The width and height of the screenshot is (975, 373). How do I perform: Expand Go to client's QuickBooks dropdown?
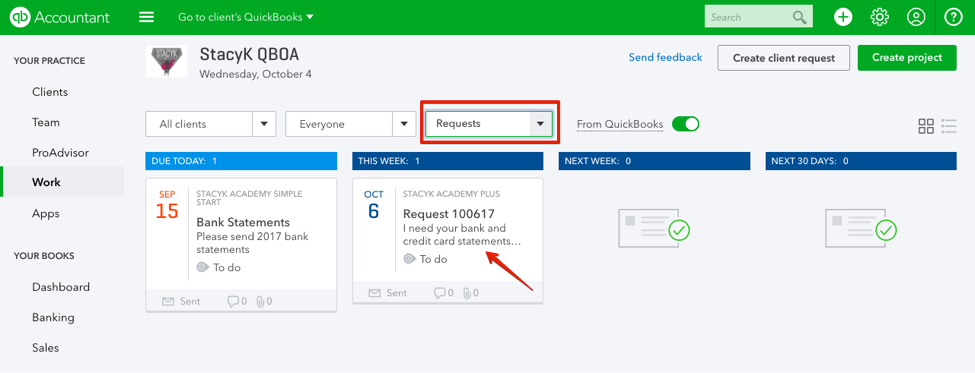pos(246,17)
